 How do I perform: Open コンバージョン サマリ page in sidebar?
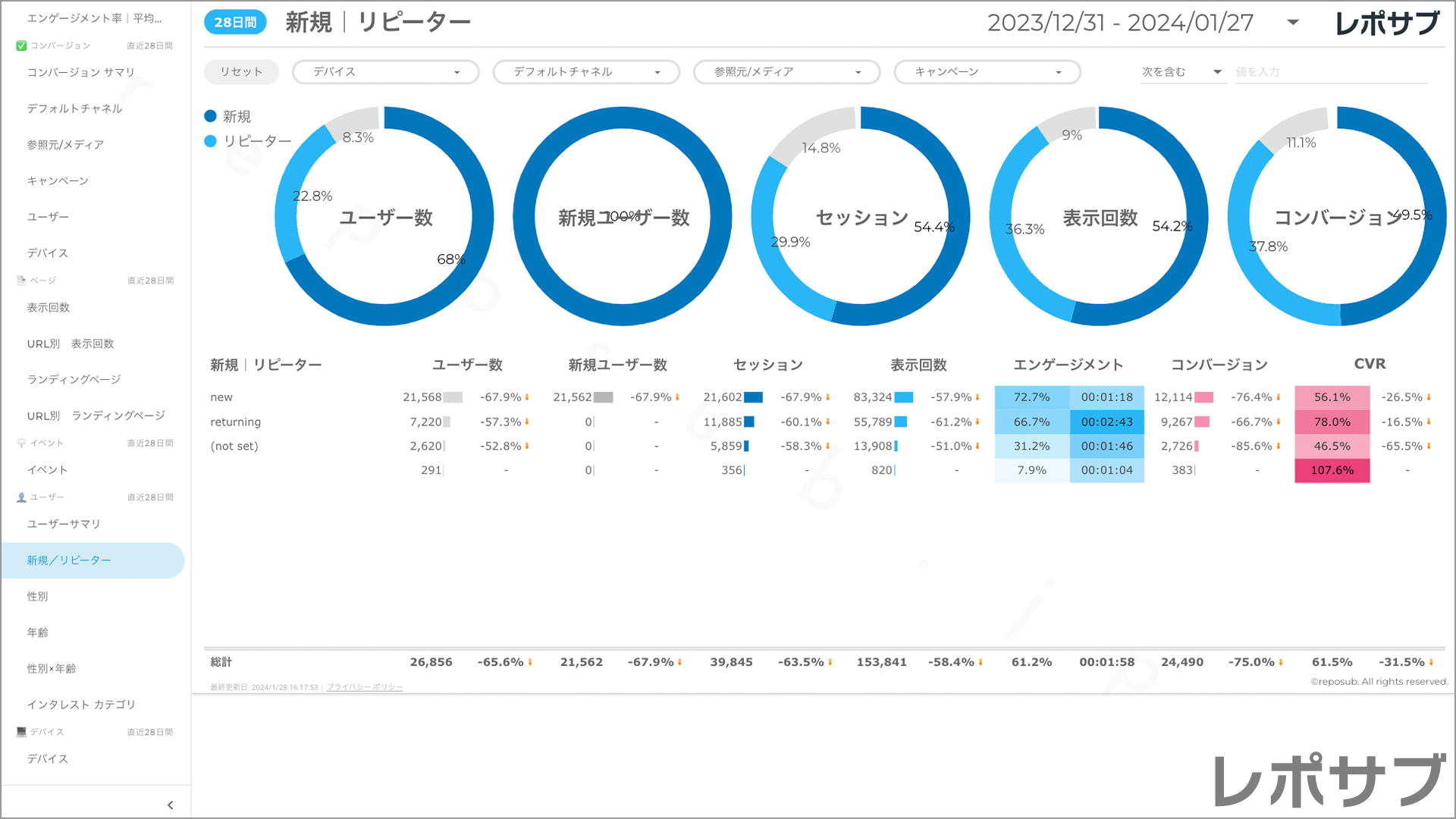coord(81,72)
